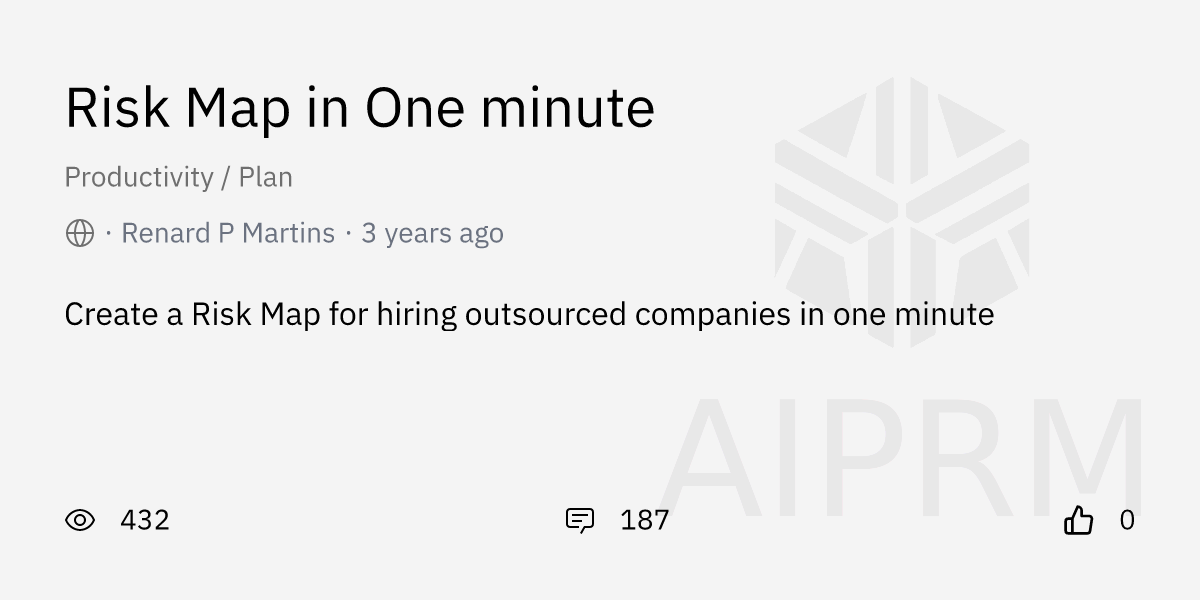Image resolution: width=1200 pixels, height=600 pixels.
Task: Click the globe public visibility icon
Action: click(80, 233)
